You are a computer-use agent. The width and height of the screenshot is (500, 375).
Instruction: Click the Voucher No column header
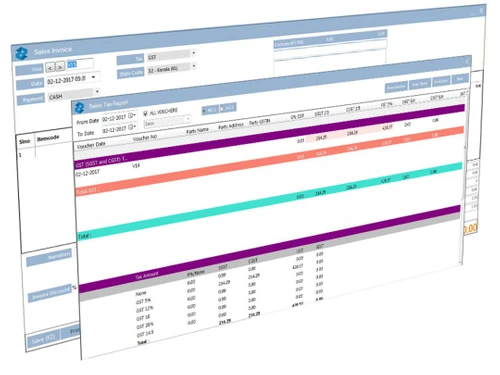[145, 137]
